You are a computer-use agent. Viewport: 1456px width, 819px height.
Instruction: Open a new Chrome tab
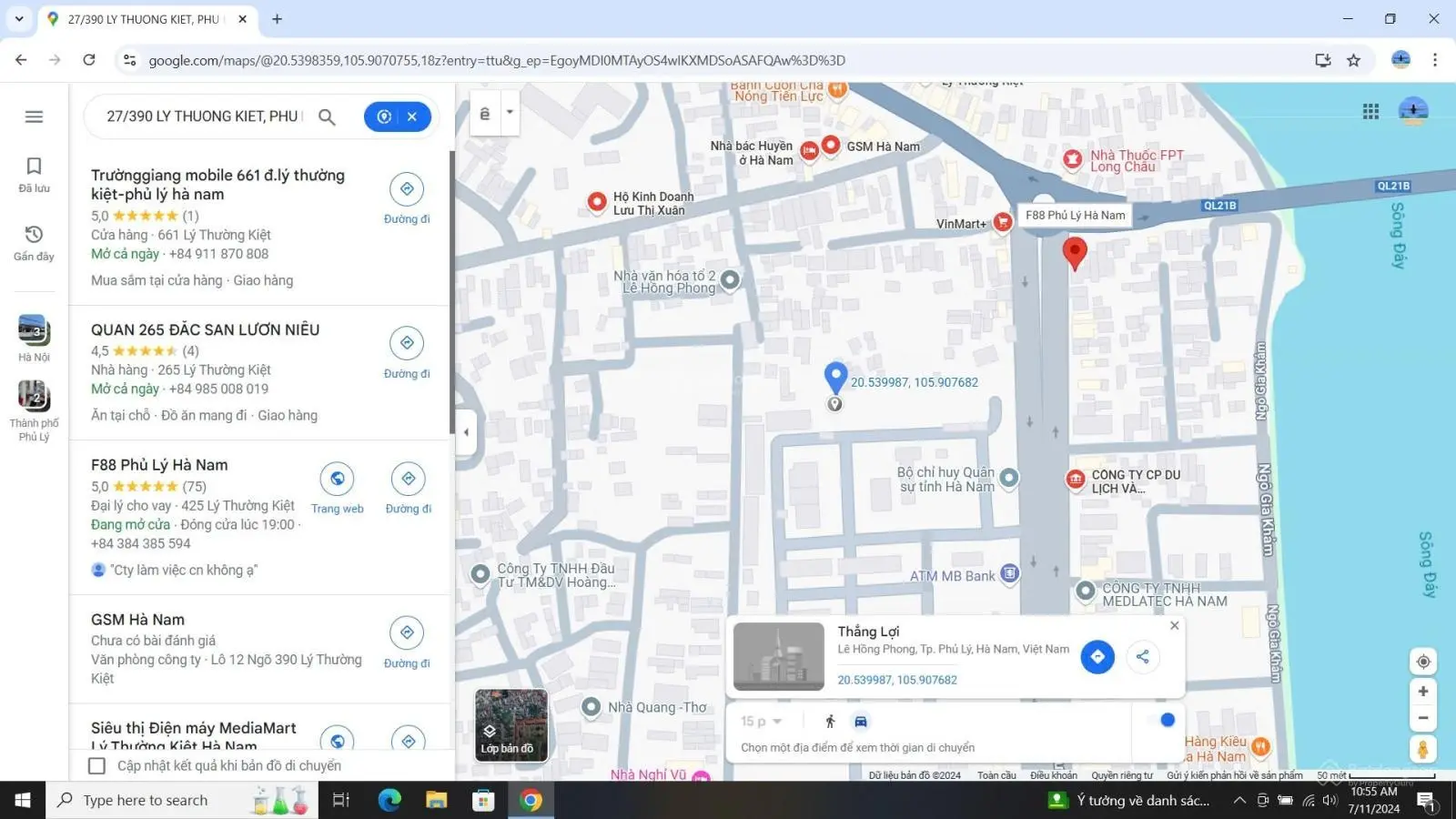click(277, 18)
